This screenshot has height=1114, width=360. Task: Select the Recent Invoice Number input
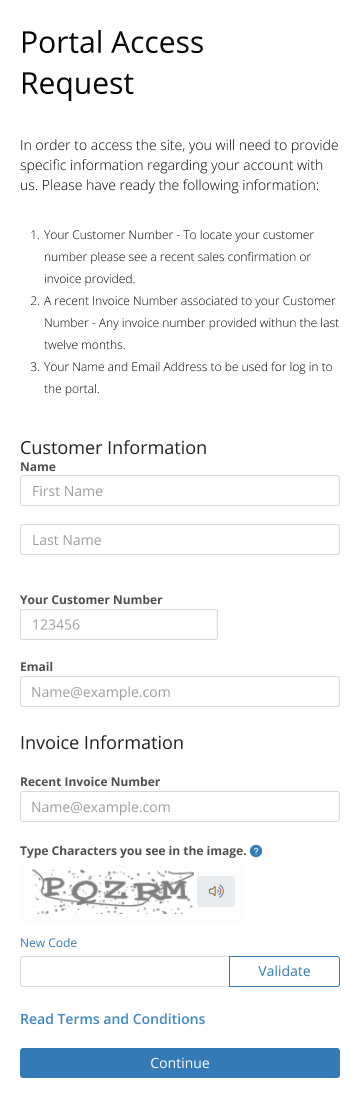180,806
